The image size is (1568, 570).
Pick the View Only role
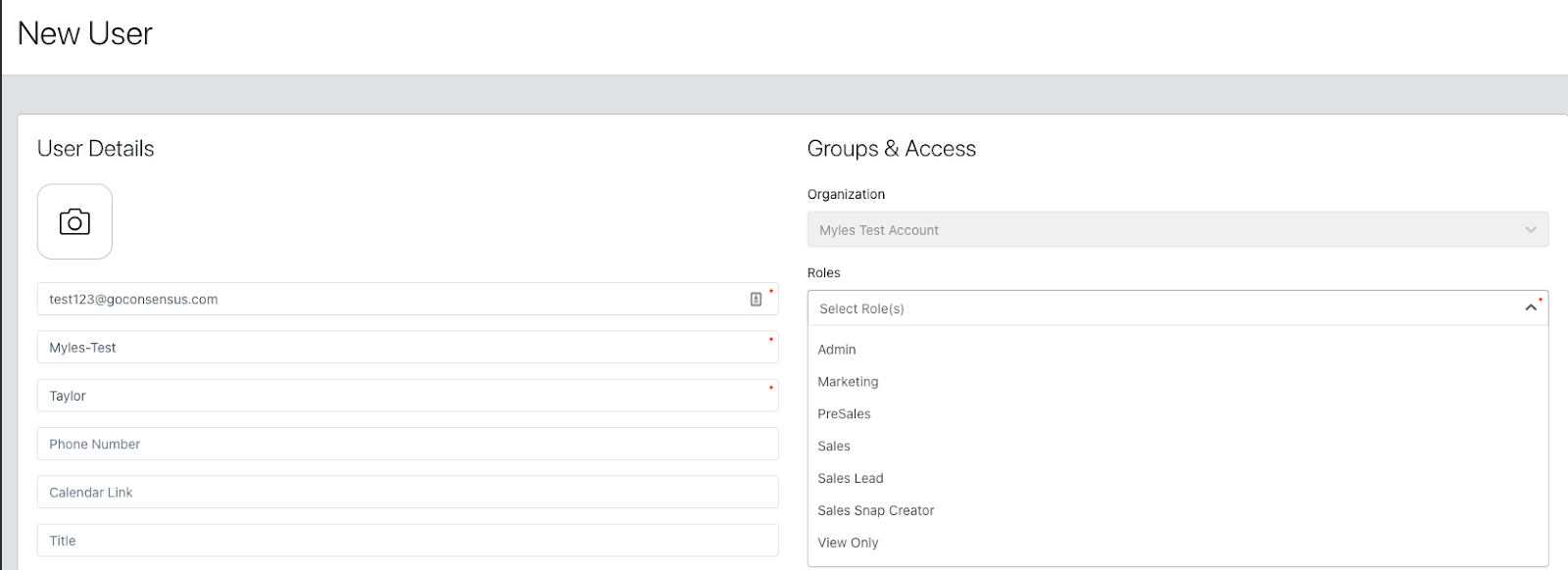pos(848,544)
